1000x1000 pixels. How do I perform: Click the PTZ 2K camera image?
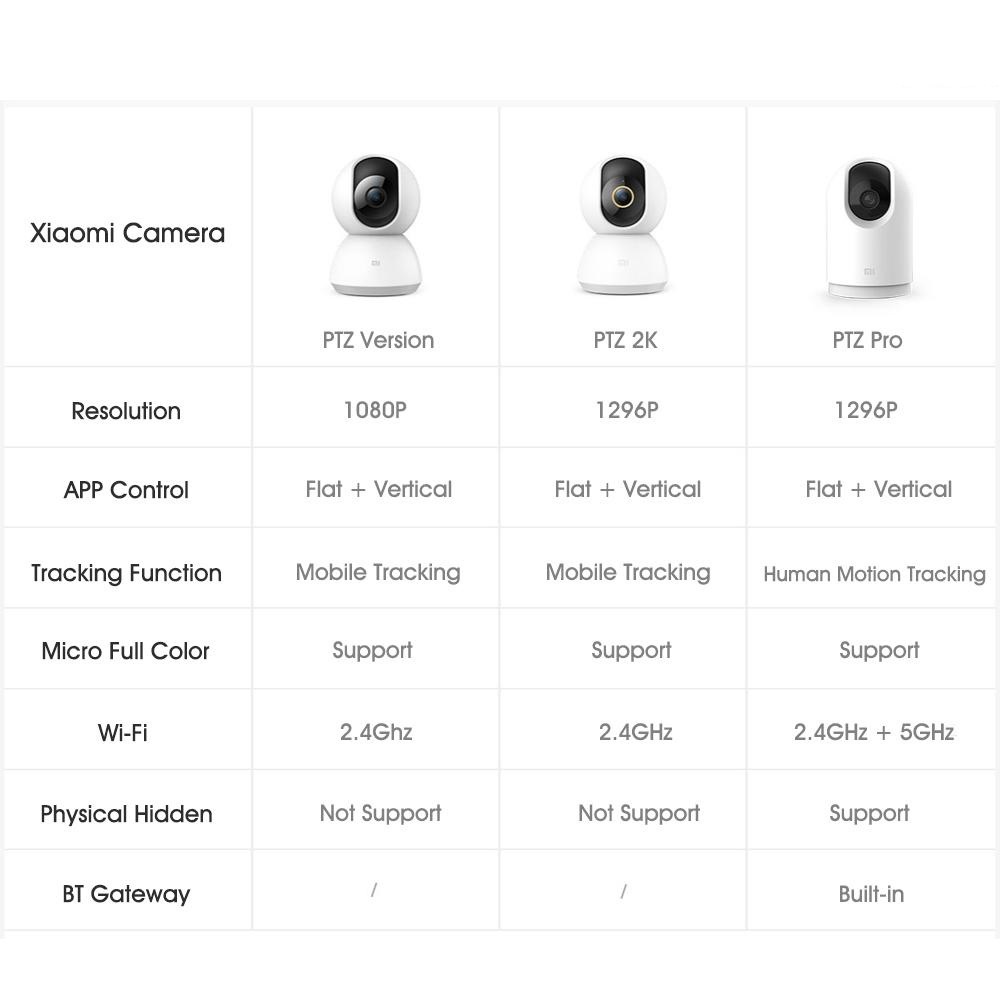[623, 226]
